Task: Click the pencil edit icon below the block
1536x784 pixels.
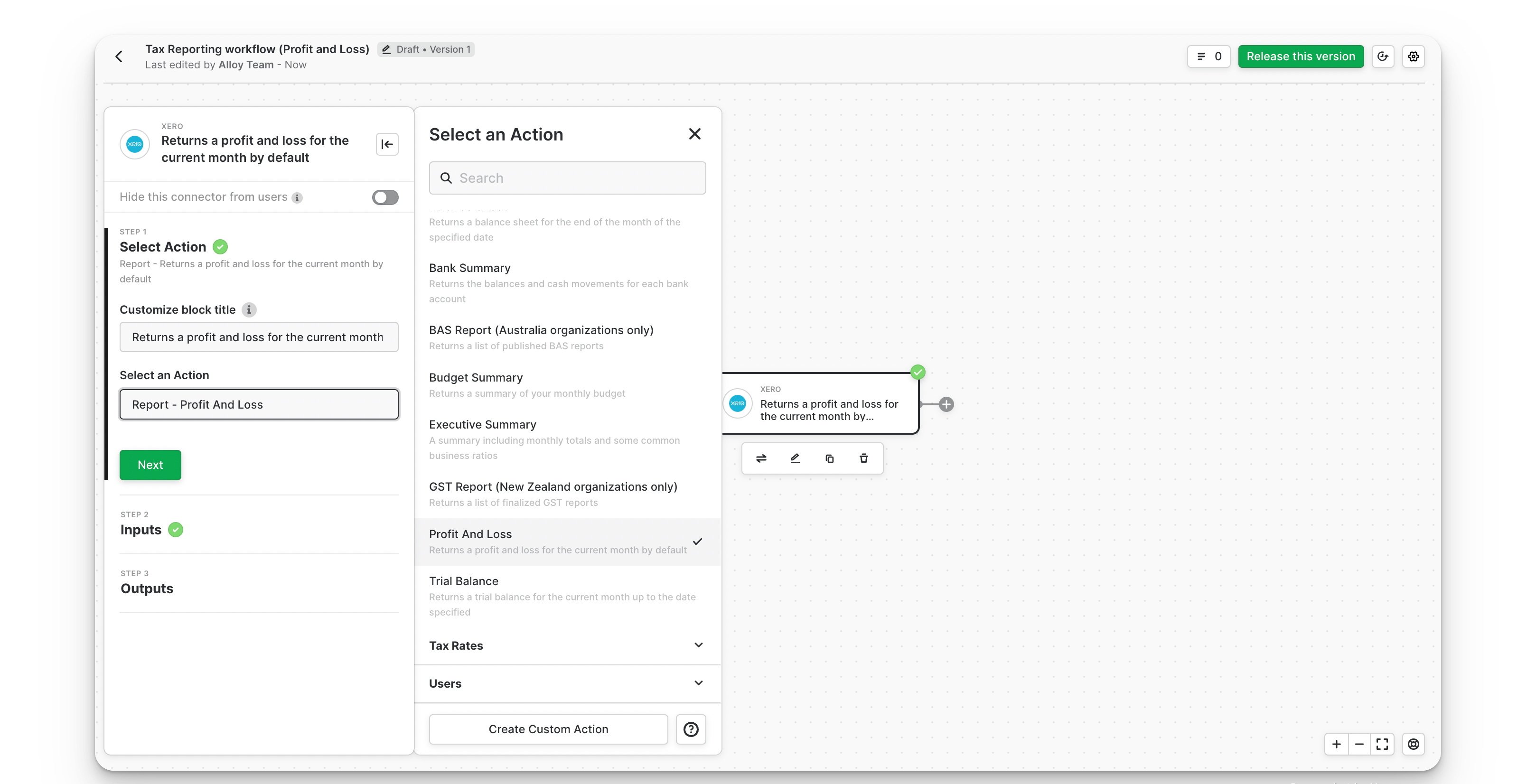Action: 795,458
